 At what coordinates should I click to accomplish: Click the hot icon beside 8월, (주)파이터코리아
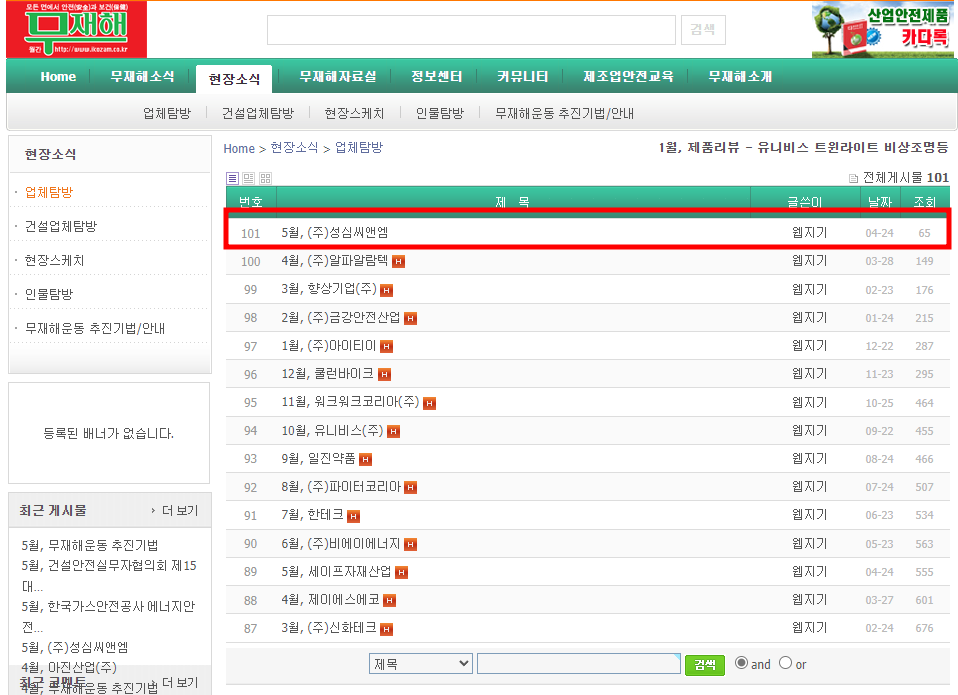click(411, 487)
